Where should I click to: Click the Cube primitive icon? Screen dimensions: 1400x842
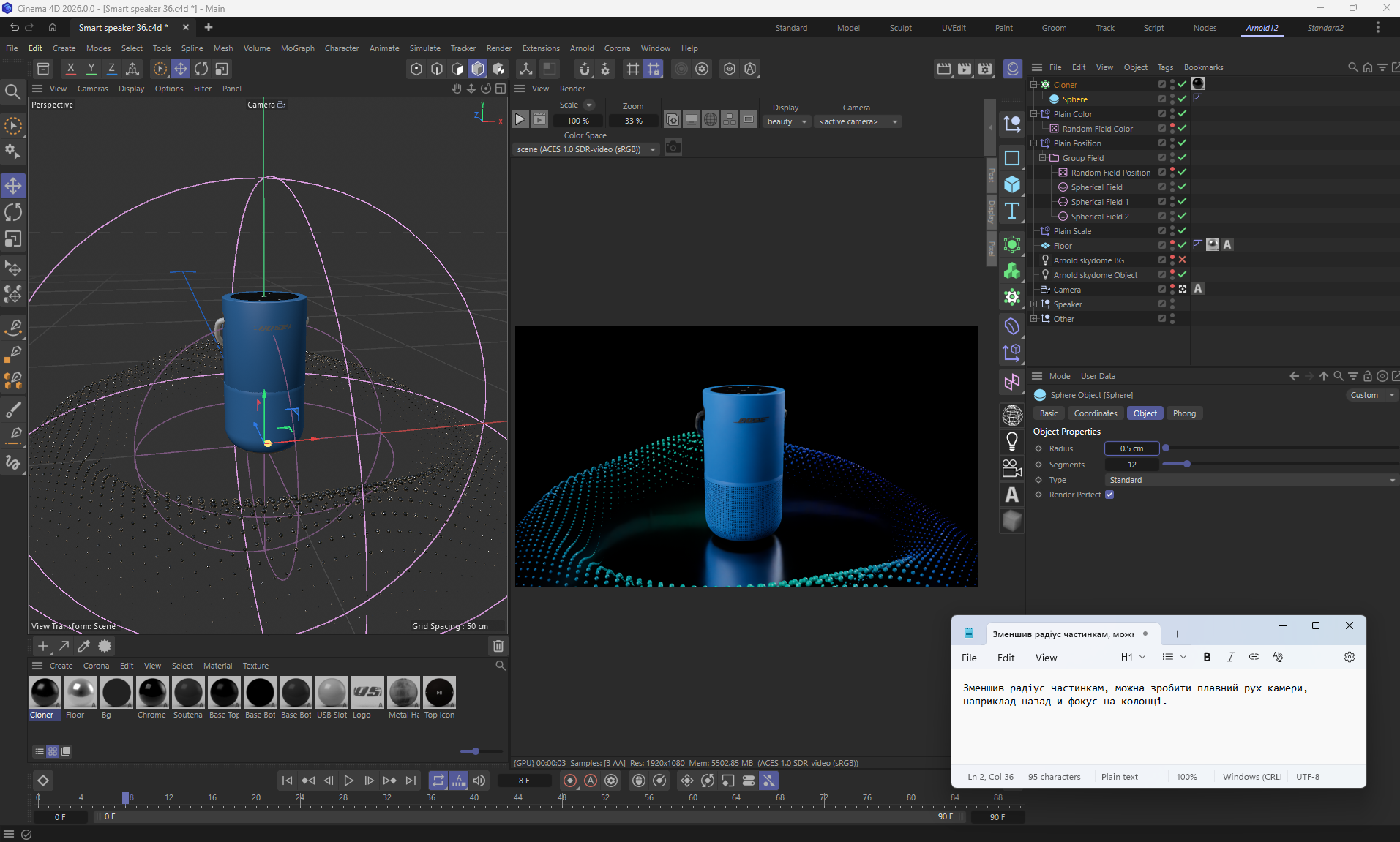tap(1012, 184)
